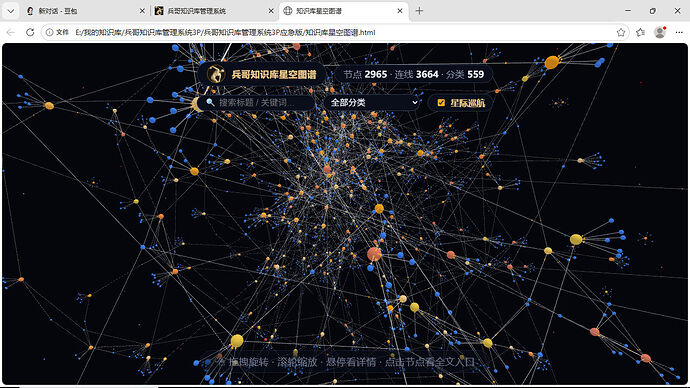
Task: Click the 星际巡航 label
Action: 467,103
